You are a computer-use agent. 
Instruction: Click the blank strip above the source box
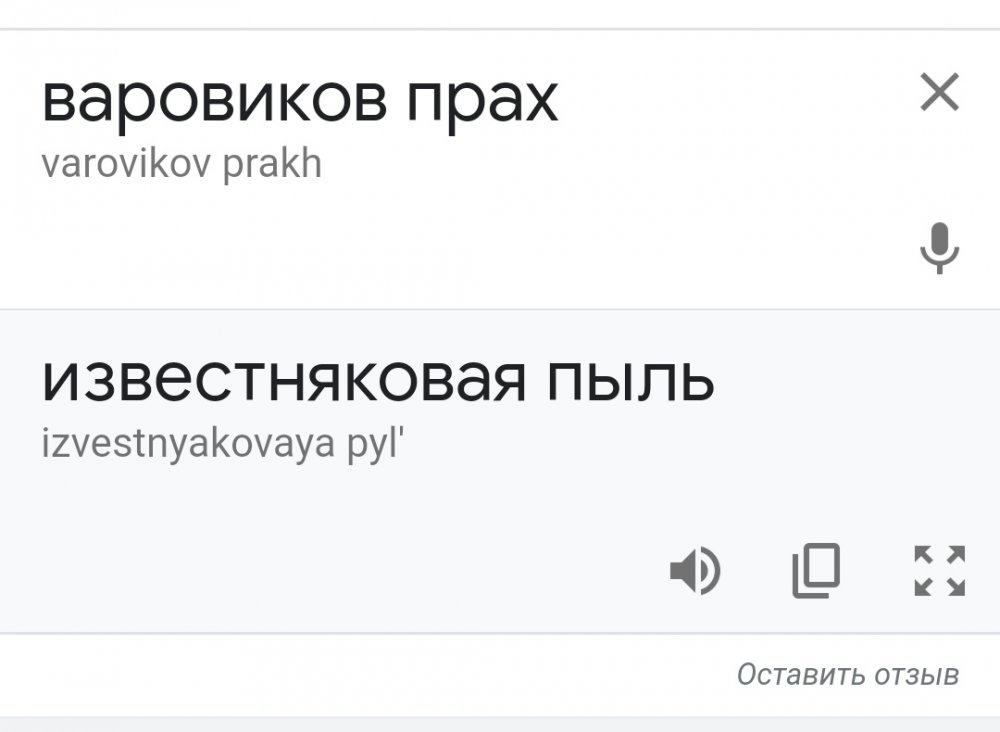(500, 14)
